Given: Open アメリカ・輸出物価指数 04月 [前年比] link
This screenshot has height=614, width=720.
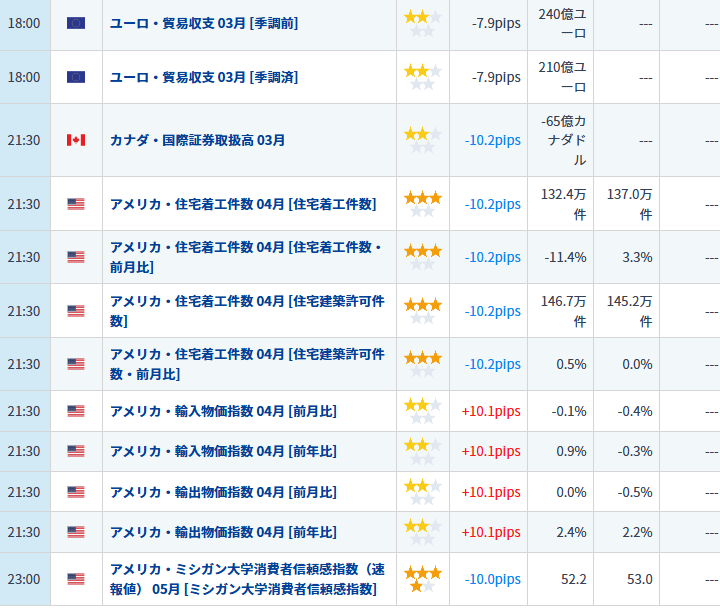Looking at the screenshot, I should click(x=223, y=532).
